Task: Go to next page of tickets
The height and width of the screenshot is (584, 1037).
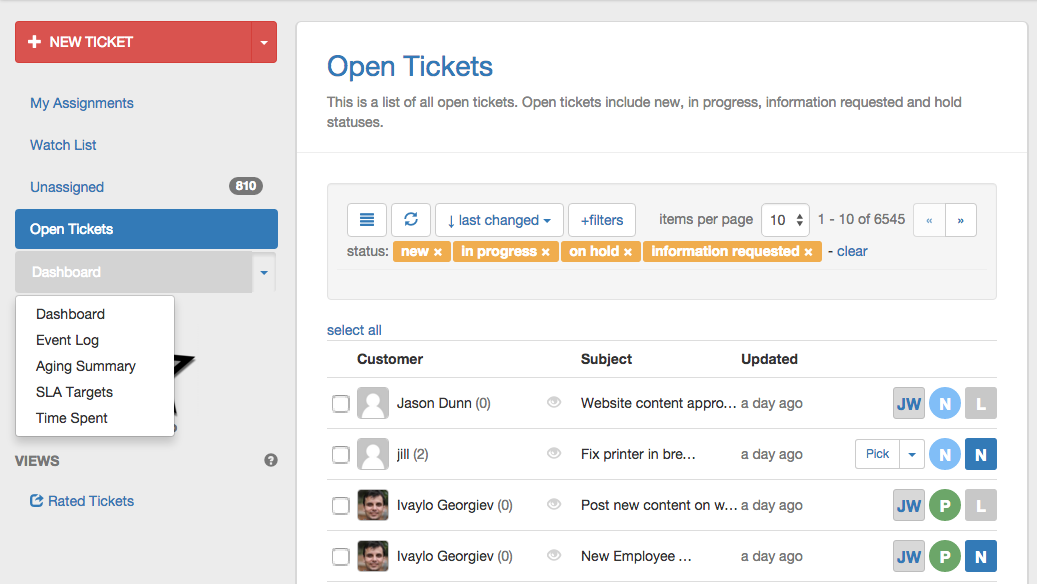Action: coord(961,220)
